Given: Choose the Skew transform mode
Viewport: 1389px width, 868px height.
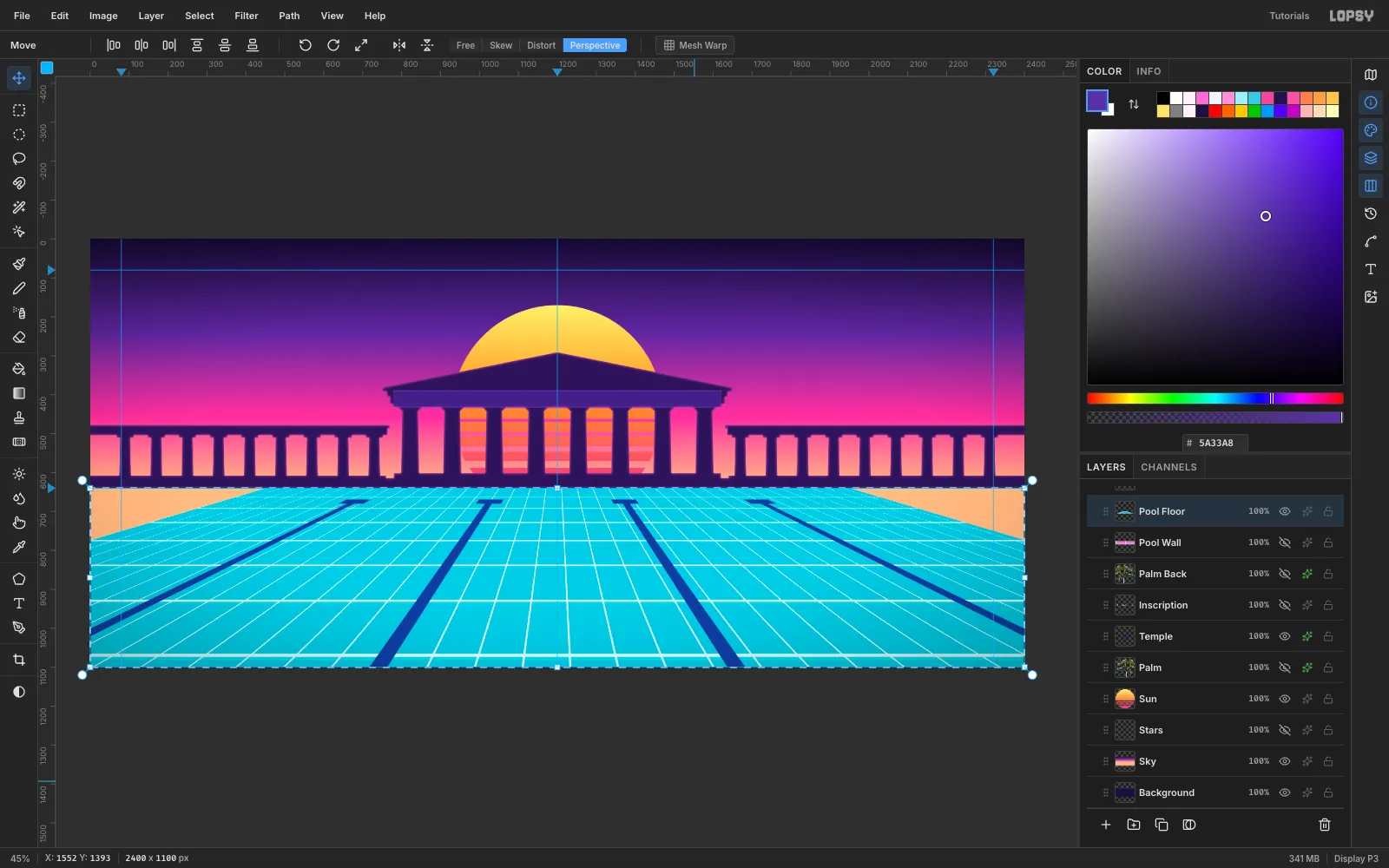Looking at the screenshot, I should click(501, 45).
